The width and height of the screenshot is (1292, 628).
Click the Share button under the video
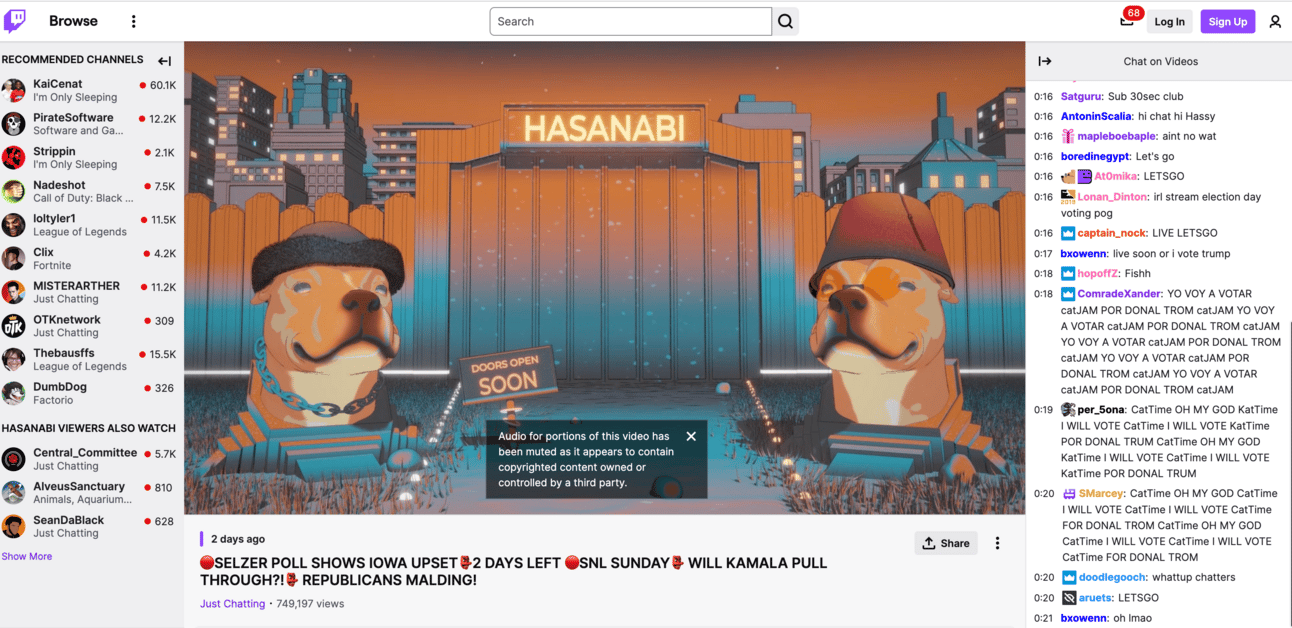click(x=946, y=543)
